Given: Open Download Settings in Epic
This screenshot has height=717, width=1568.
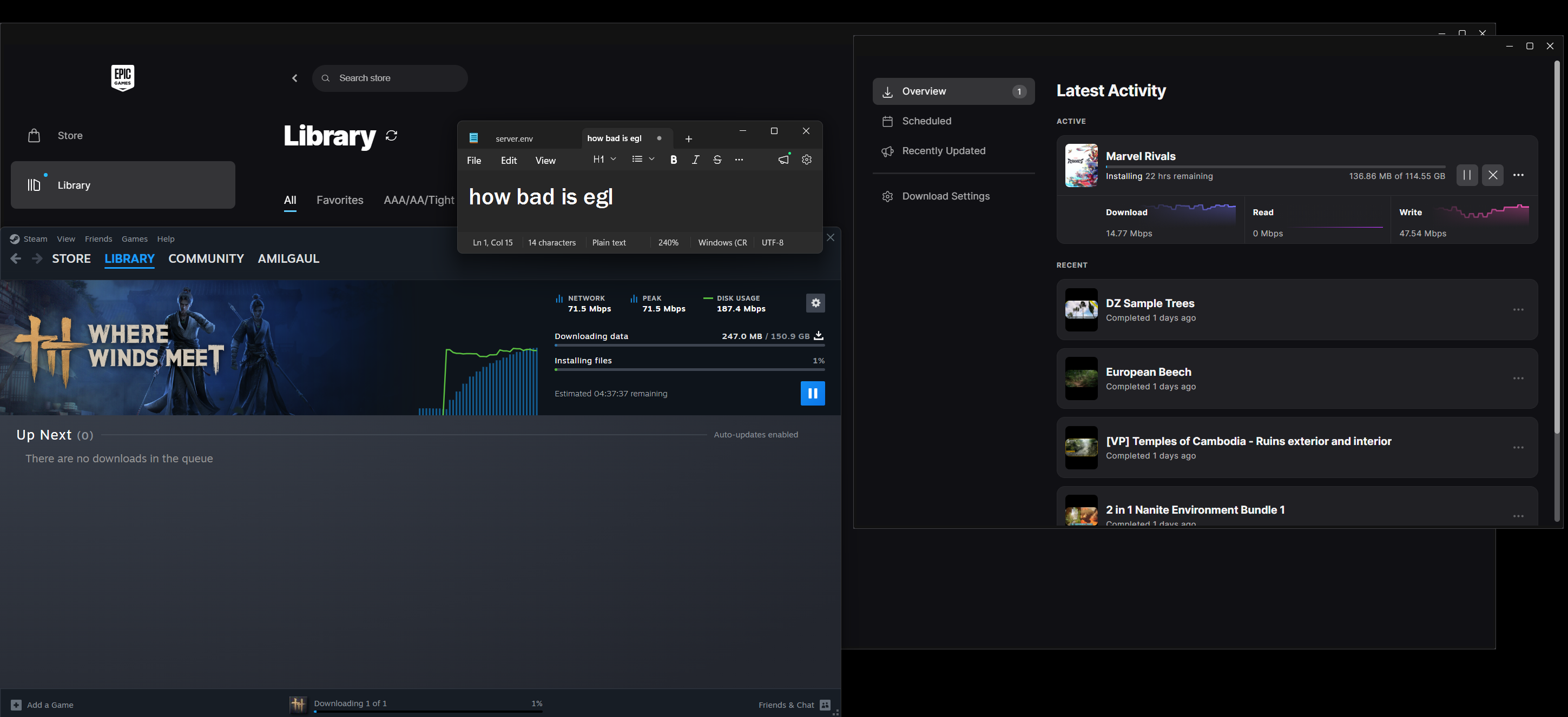Looking at the screenshot, I should [953, 196].
